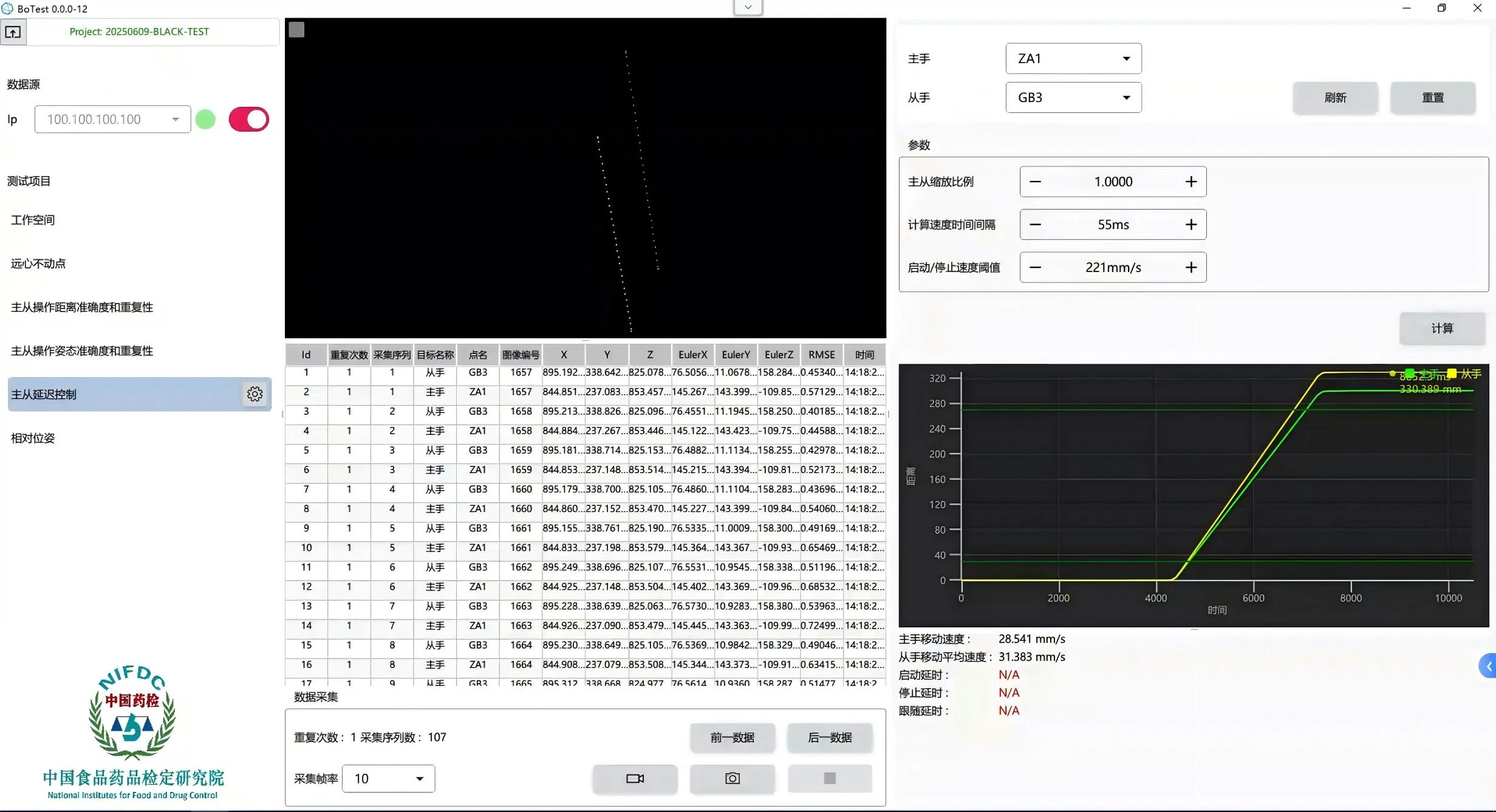Decrease 启动/停止速度阈值 value
This screenshot has height=812, width=1496.
(x=1036, y=267)
